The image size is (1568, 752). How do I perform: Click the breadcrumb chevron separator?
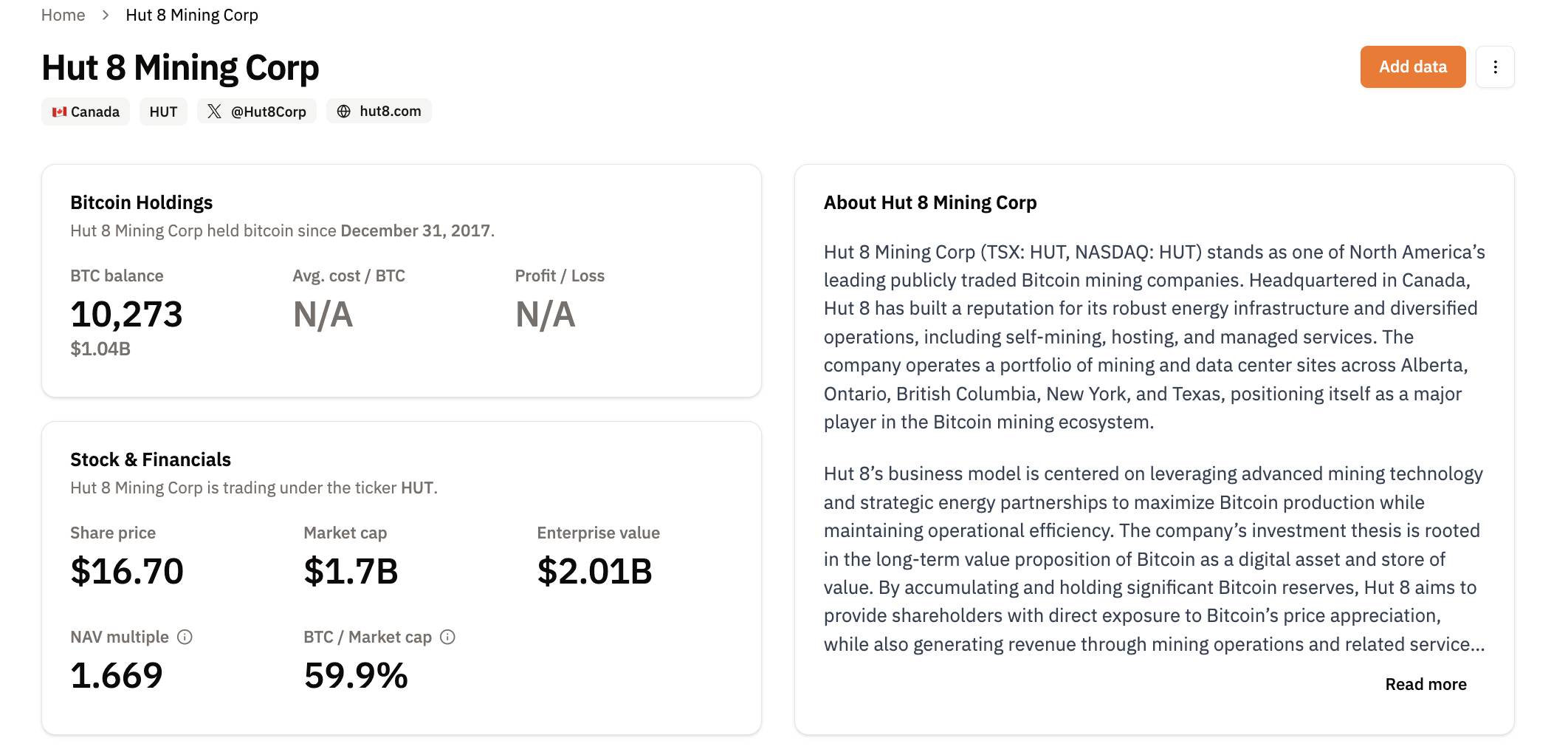(x=106, y=16)
